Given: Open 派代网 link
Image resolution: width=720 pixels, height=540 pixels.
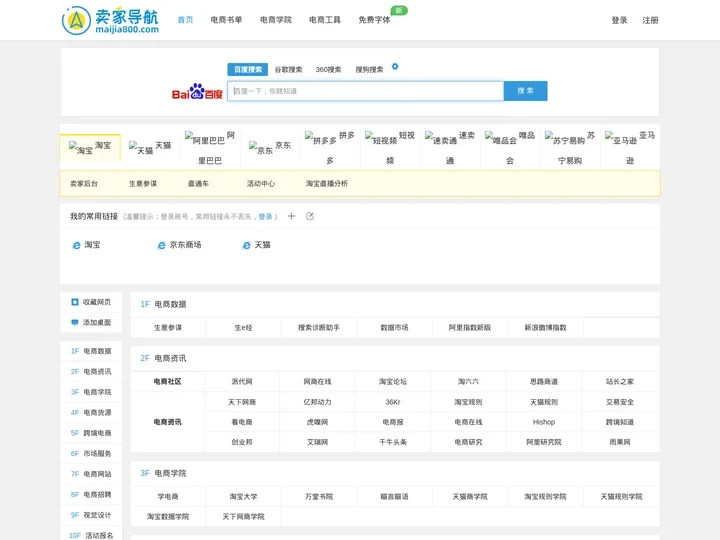Looking at the screenshot, I should [x=242, y=381].
